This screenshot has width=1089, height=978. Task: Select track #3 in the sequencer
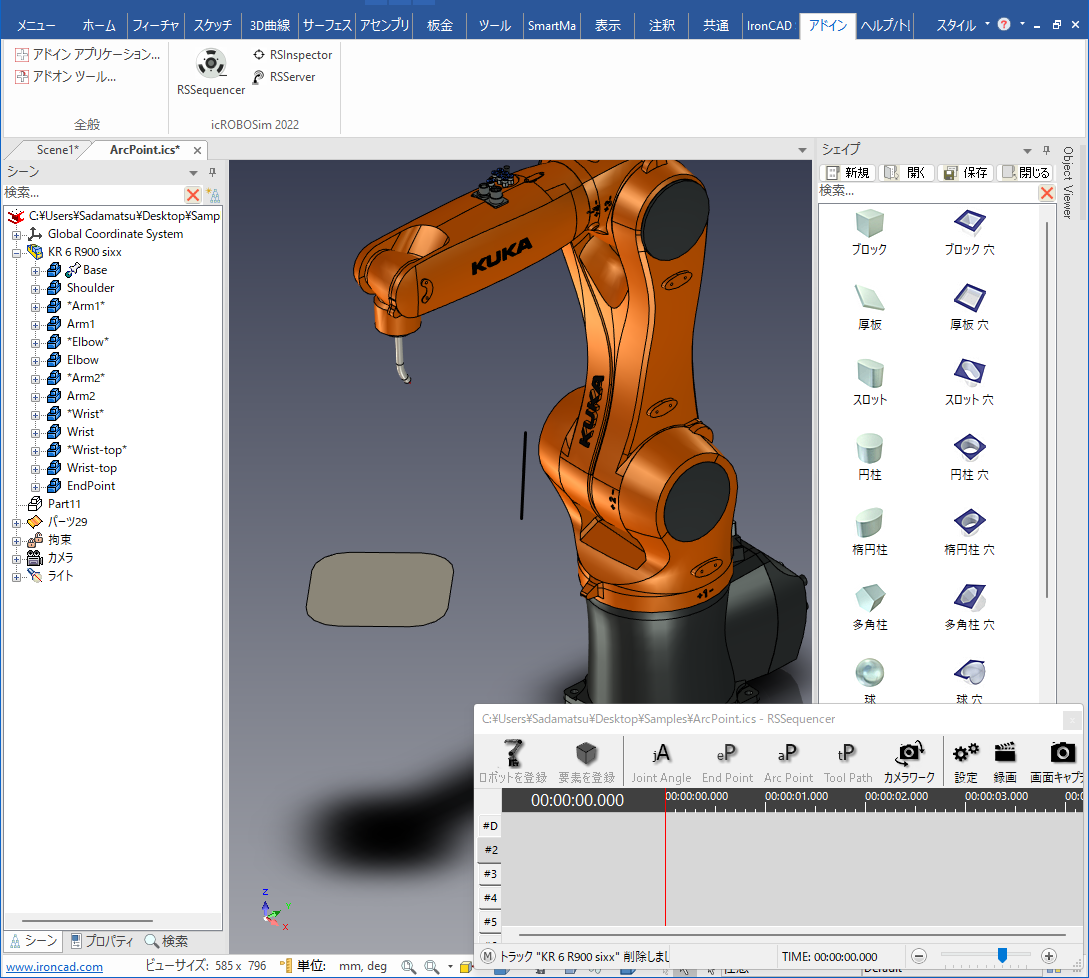tap(490, 874)
